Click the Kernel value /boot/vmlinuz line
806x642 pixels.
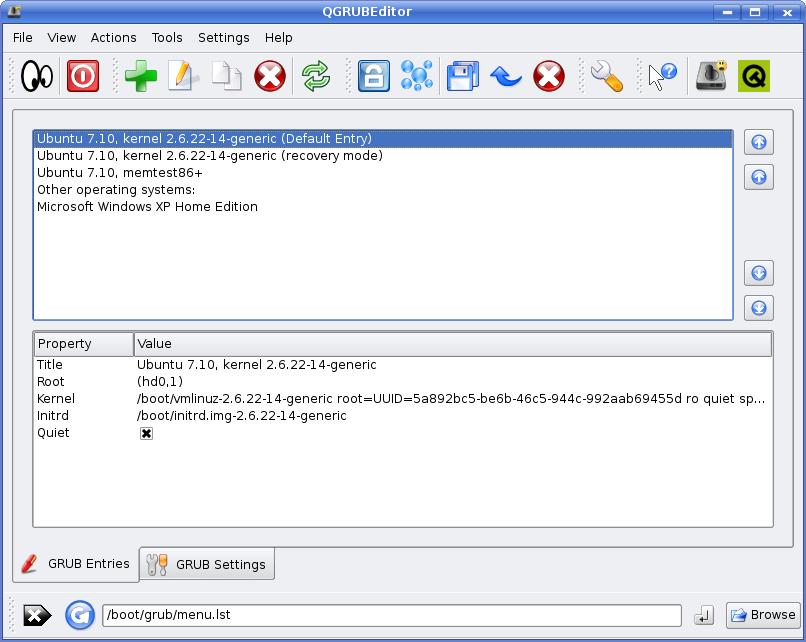click(x=451, y=399)
